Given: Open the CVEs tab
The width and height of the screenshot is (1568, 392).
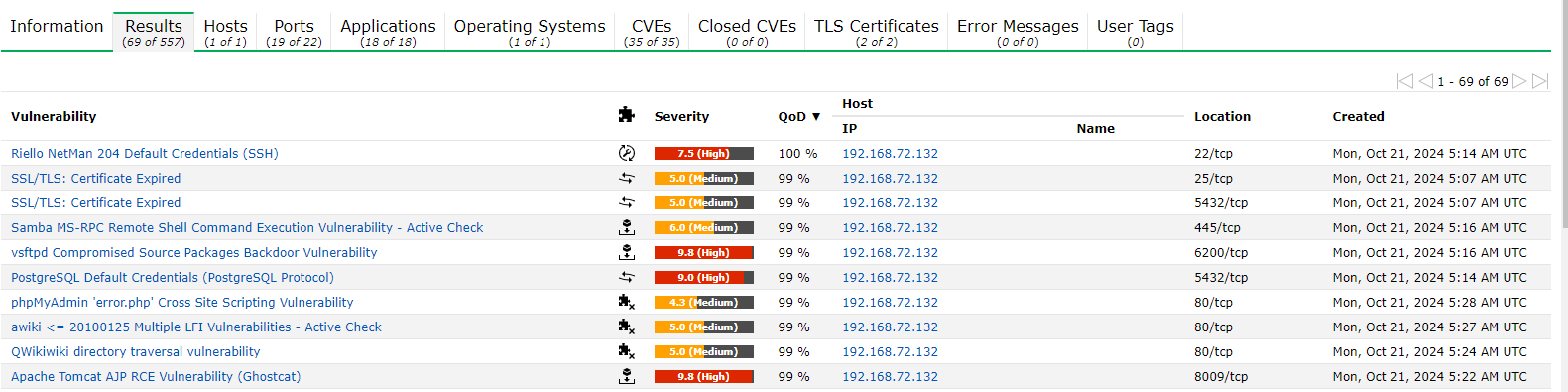Looking at the screenshot, I should coord(652,32).
